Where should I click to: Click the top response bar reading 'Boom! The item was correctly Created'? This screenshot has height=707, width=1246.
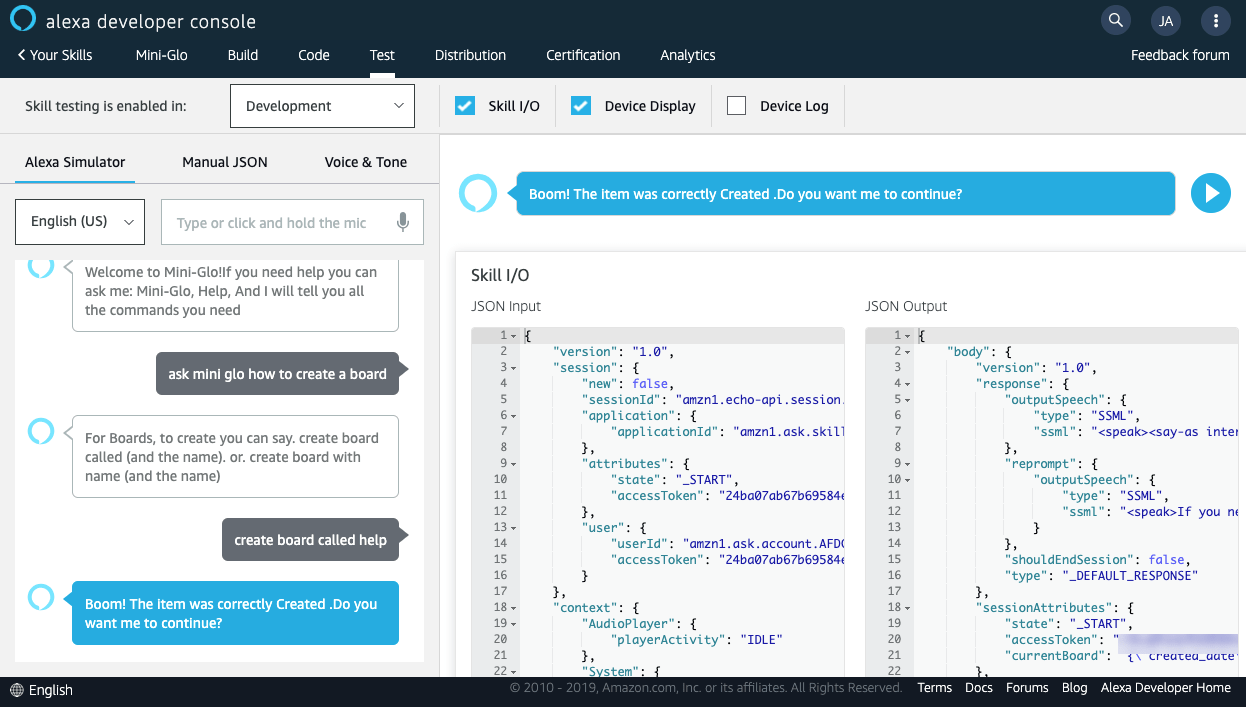845,194
